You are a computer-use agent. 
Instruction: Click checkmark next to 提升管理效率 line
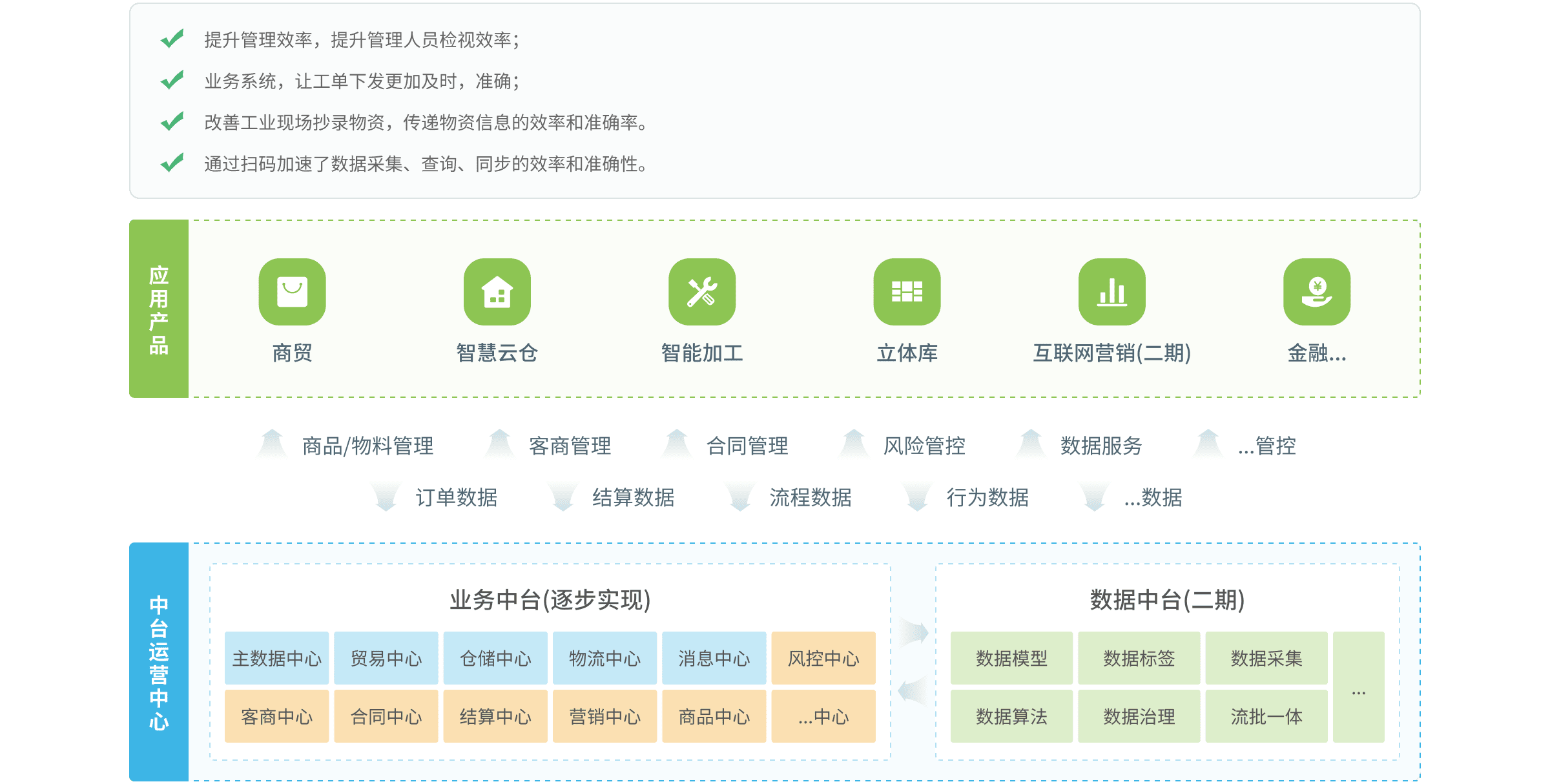(172, 39)
